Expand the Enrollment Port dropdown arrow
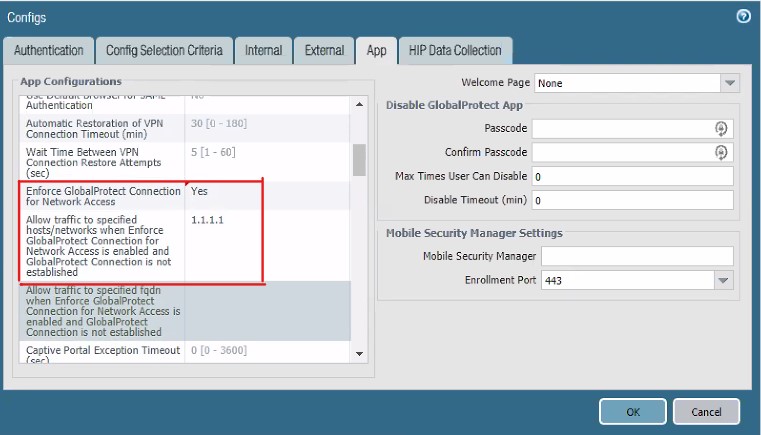Viewport: 761px width, 435px height. [724, 281]
